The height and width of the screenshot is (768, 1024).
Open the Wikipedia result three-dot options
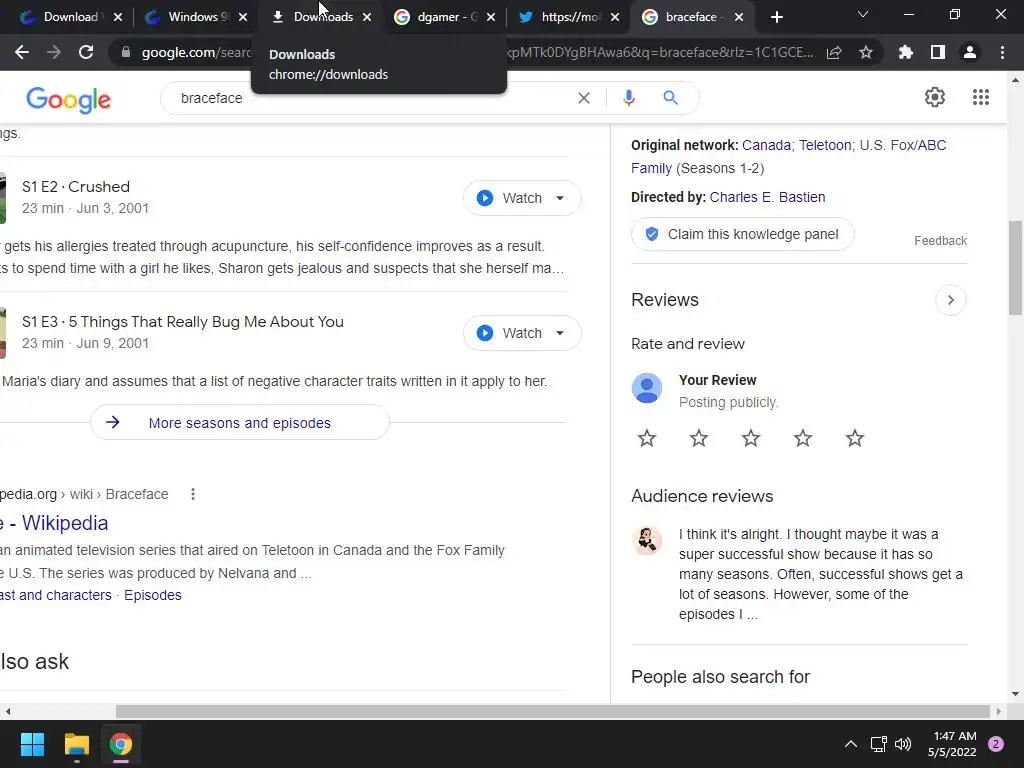point(193,494)
